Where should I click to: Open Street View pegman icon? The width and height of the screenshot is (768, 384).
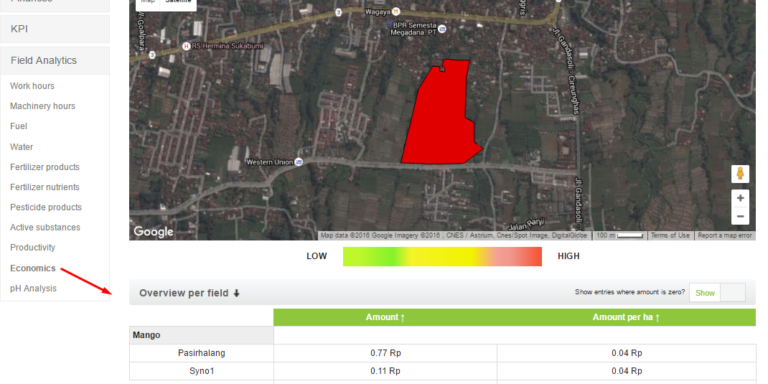click(740, 174)
